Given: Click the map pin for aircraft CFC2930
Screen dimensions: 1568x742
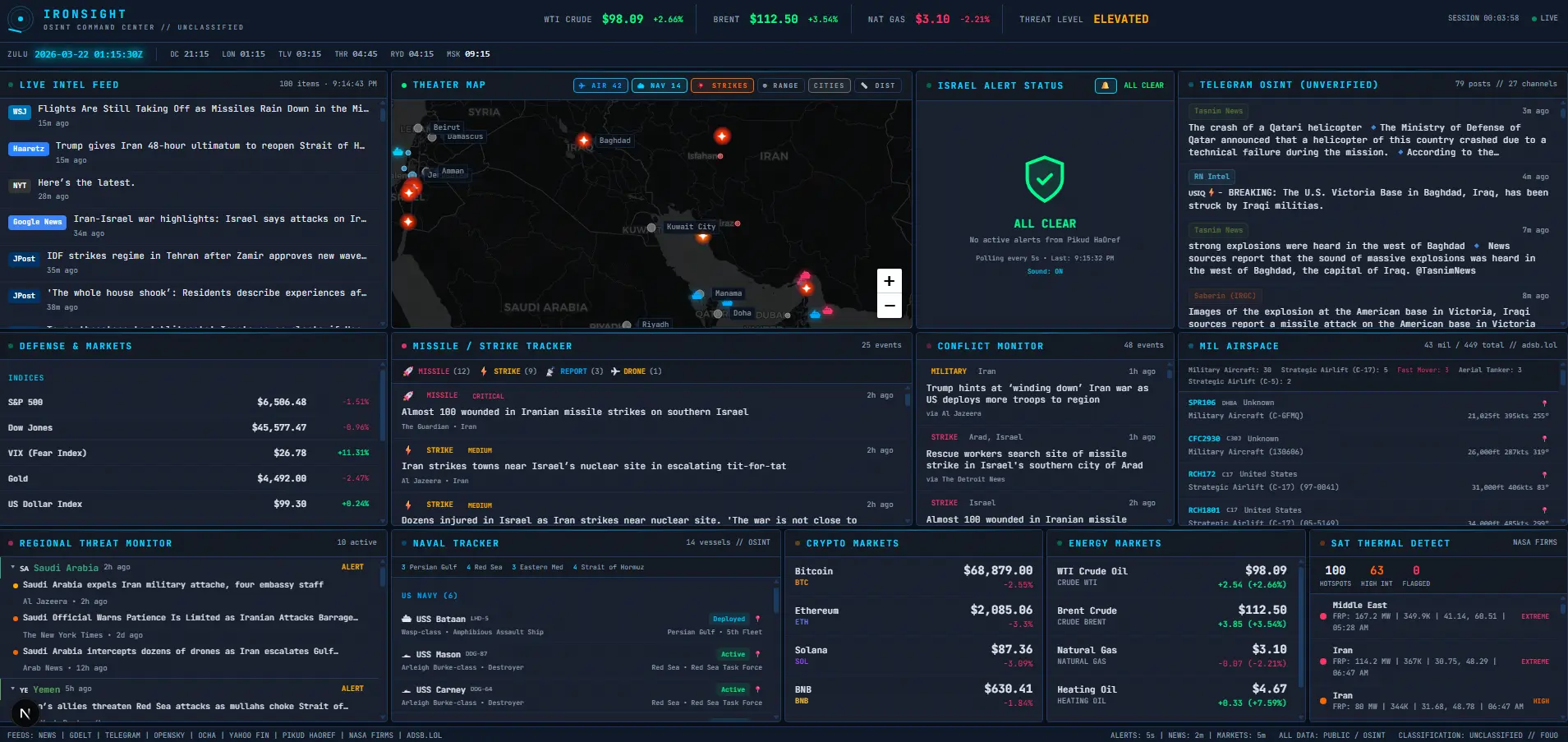Looking at the screenshot, I should click(x=1544, y=439).
